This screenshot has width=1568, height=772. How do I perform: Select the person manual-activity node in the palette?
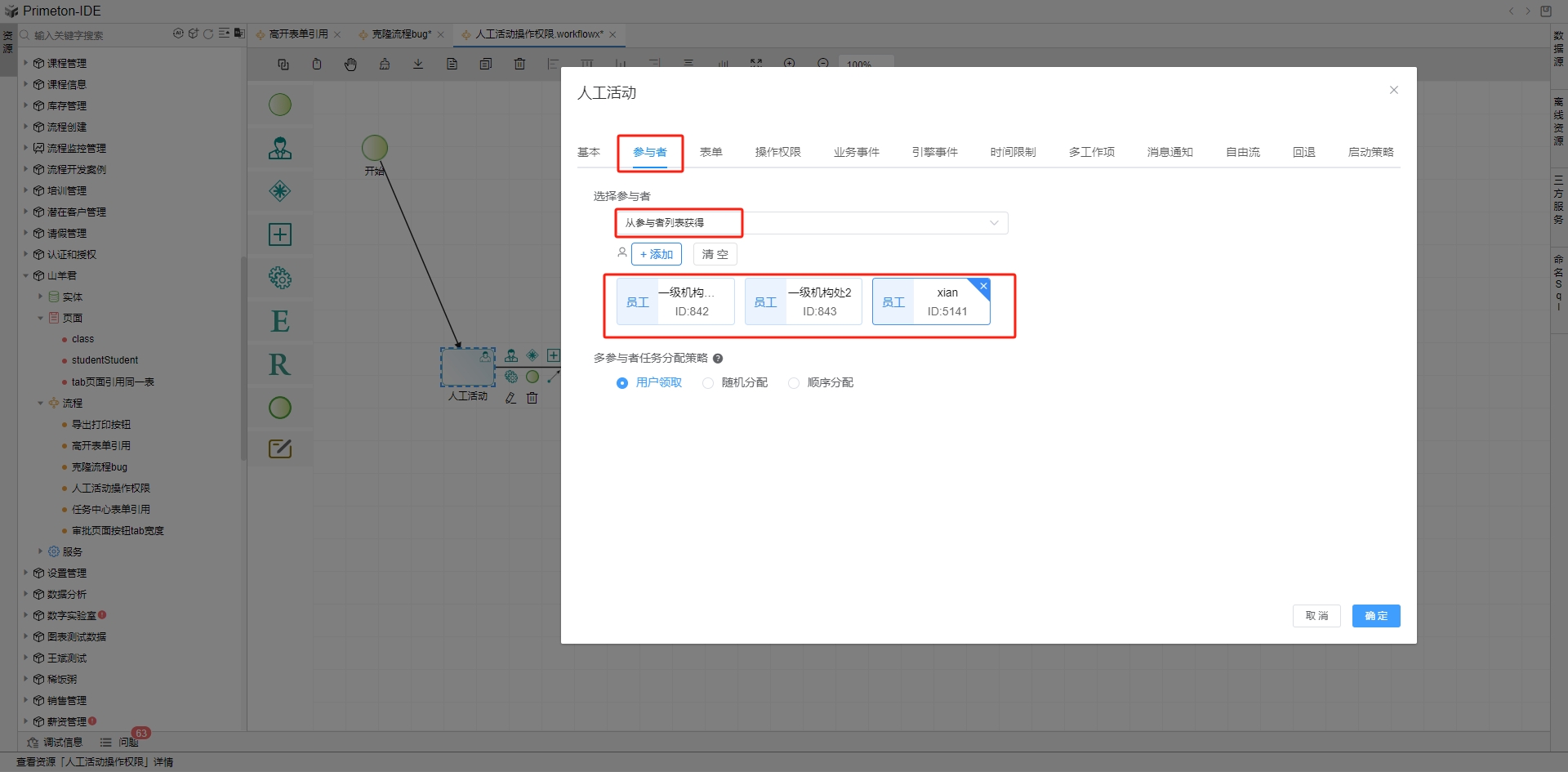coord(280,149)
